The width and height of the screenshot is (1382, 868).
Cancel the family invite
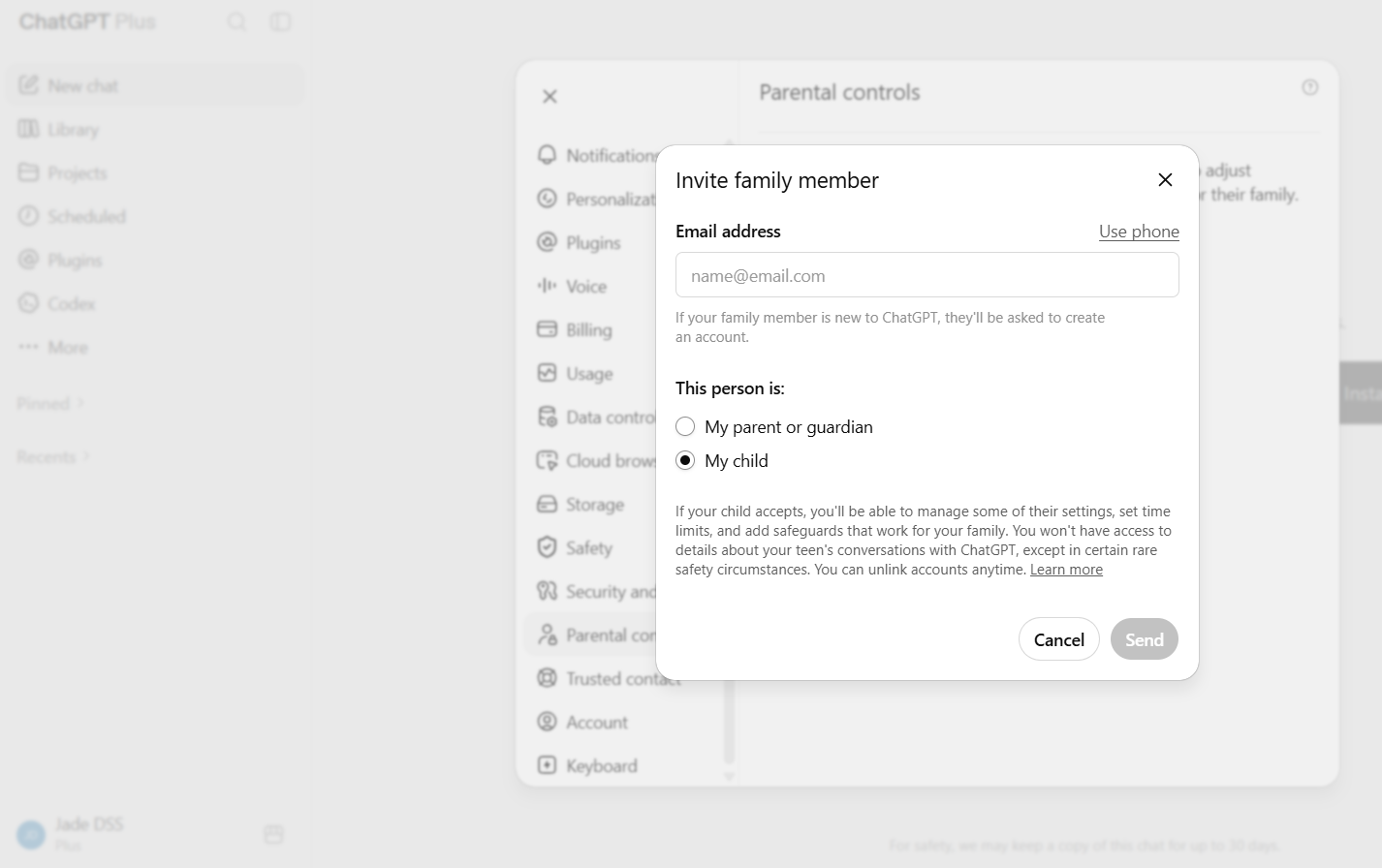(x=1058, y=639)
